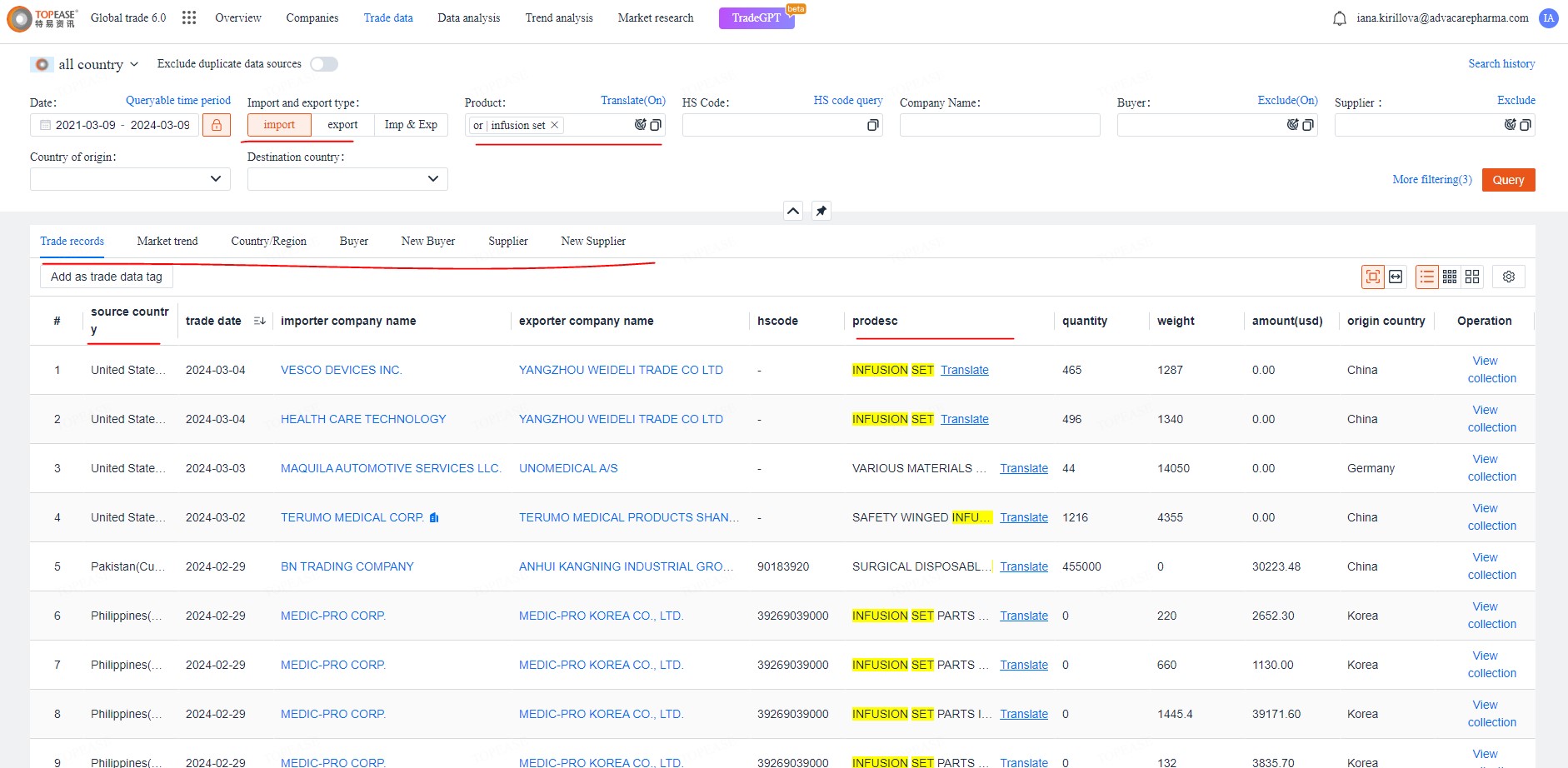
Task: Click into the Company Name input field
Action: click(x=1000, y=125)
